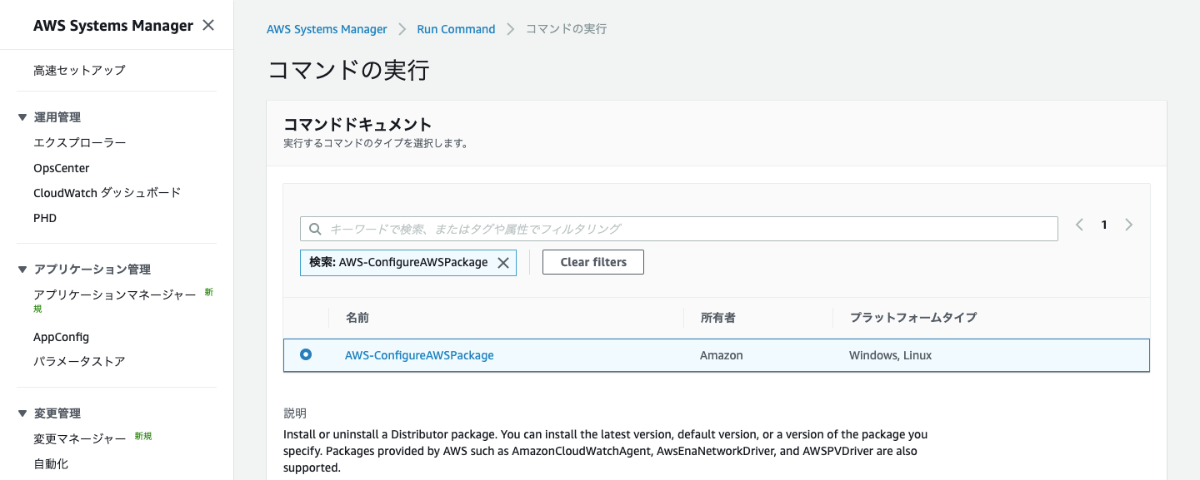The image size is (1200, 480).
Task: Go to previous page of documents
Action: click(1080, 225)
